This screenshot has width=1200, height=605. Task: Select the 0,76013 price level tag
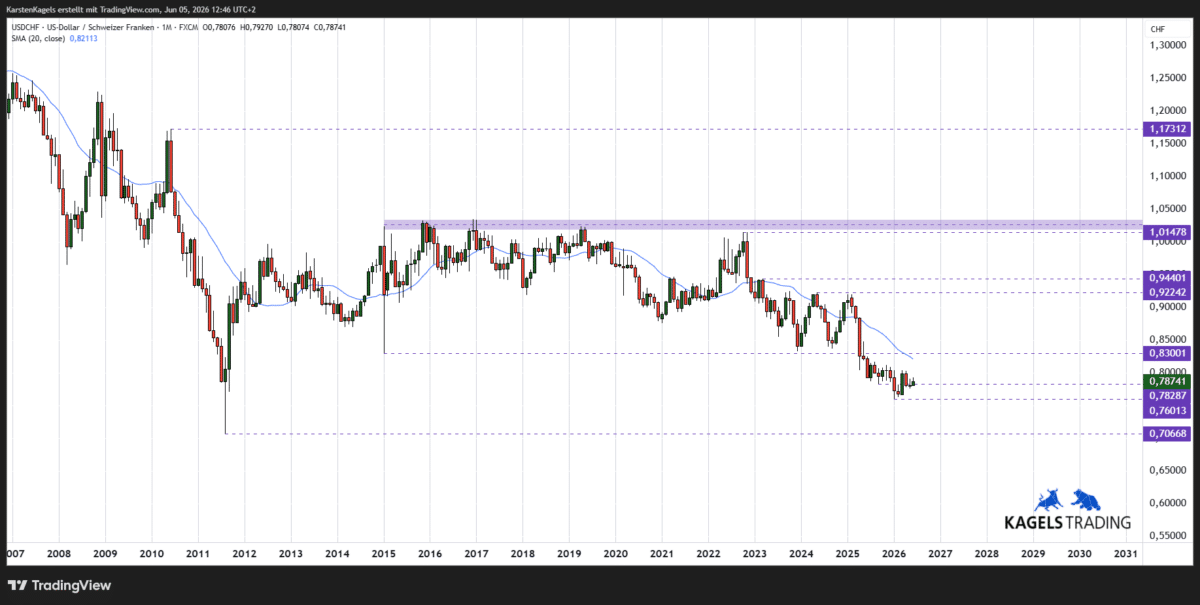tap(1167, 410)
